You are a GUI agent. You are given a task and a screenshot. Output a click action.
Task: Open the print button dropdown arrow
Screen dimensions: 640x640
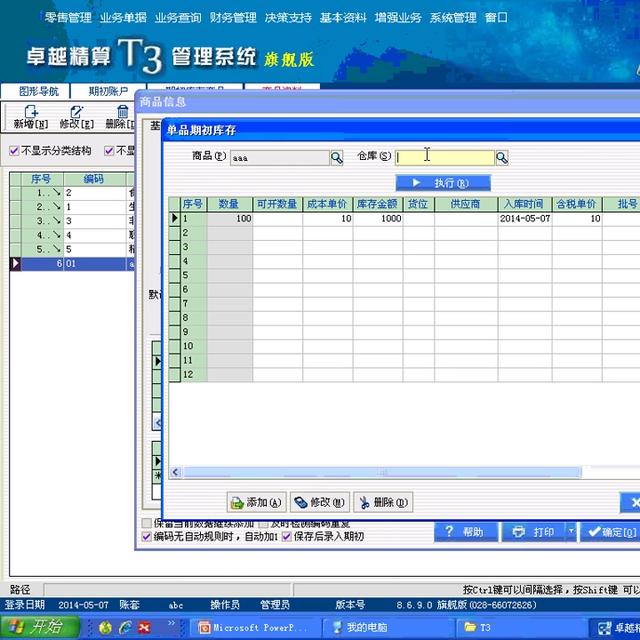coord(571,532)
